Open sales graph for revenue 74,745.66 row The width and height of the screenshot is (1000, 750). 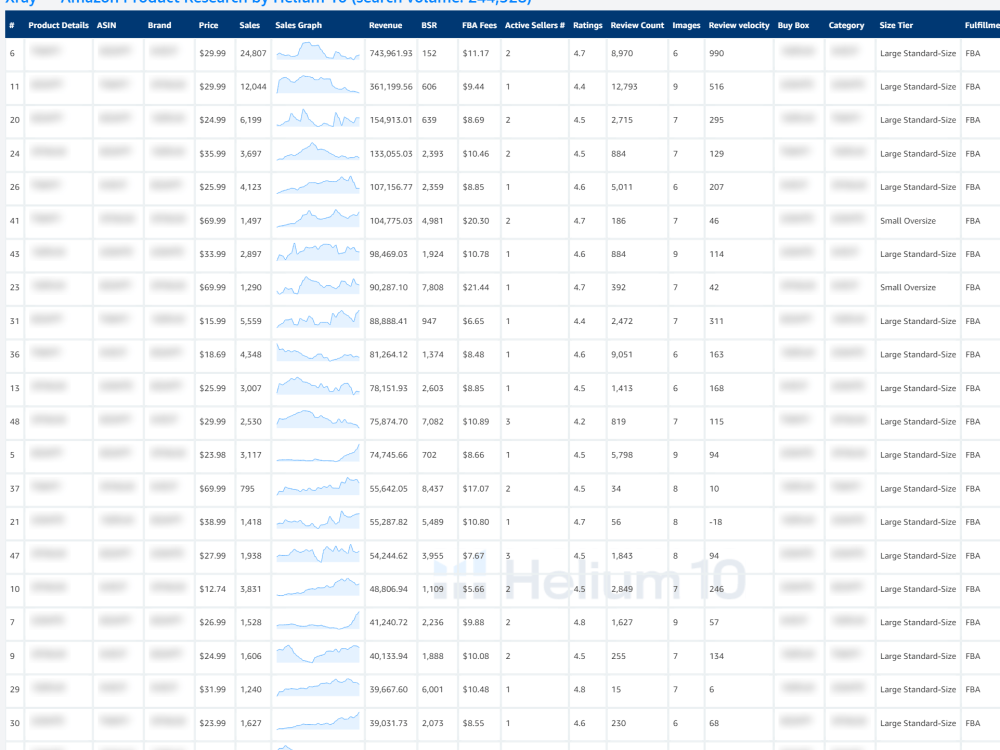coord(318,453)
